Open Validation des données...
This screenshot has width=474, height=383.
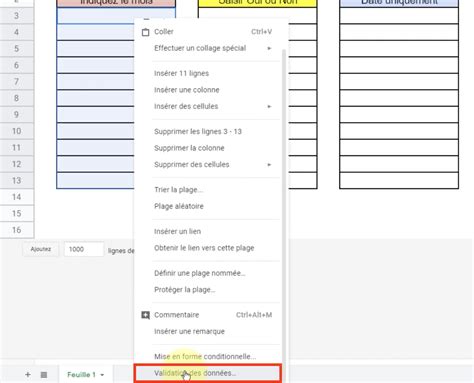(208, 373)
